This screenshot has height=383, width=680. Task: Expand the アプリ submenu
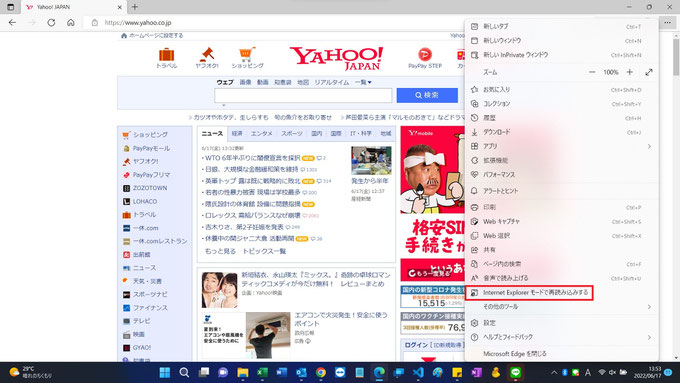[562, 147]
